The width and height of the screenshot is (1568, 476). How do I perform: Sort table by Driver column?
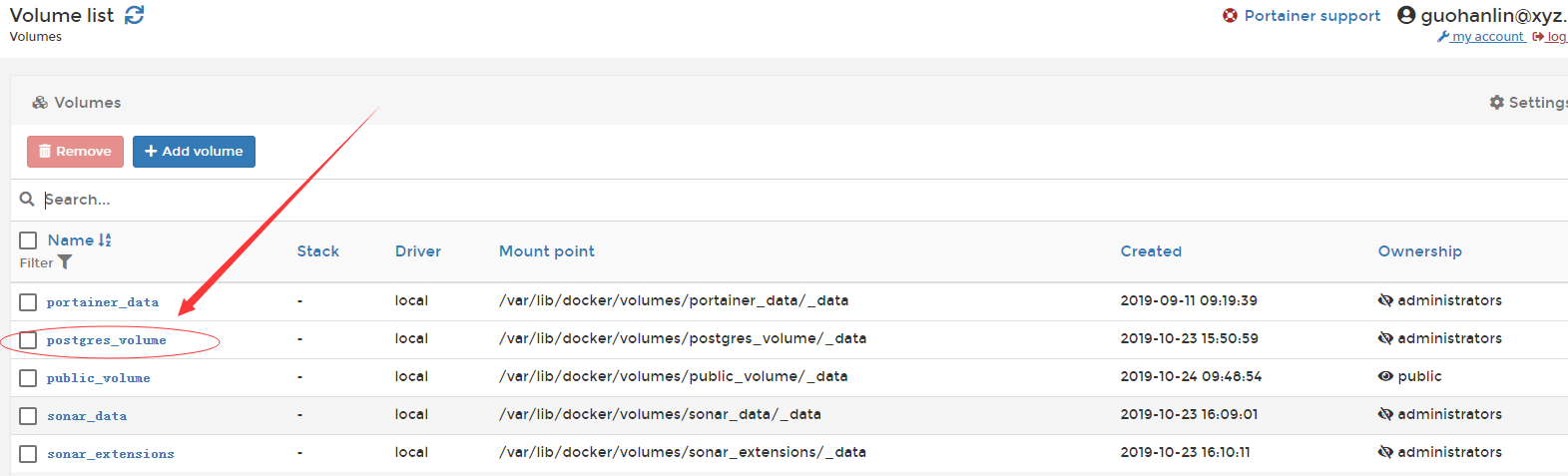417,251
